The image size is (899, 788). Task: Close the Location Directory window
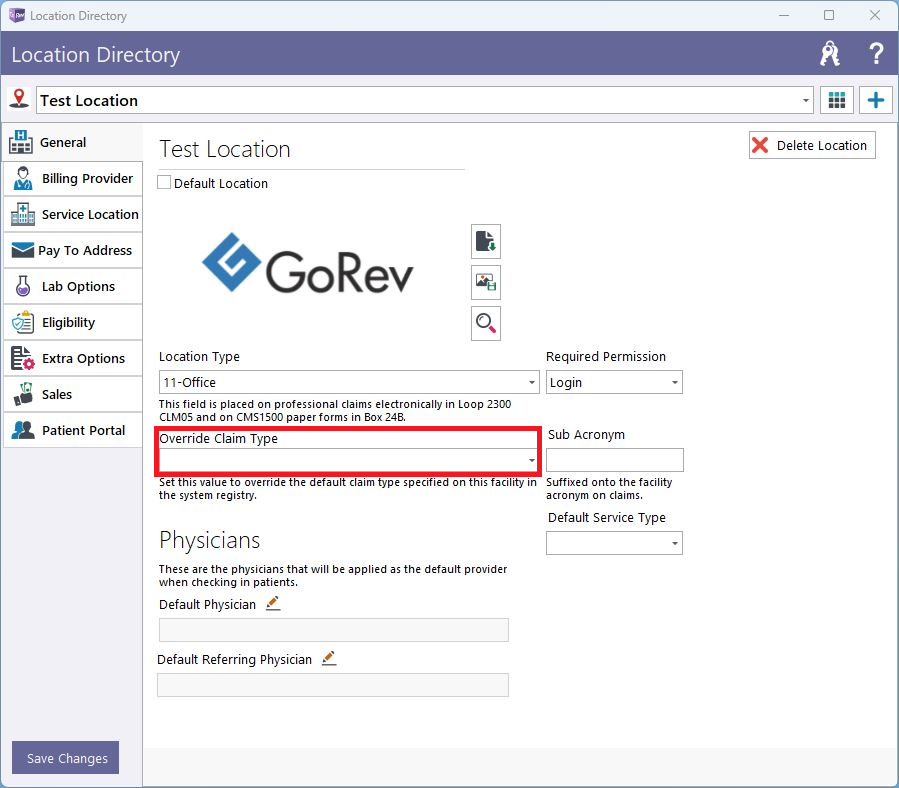874,15
